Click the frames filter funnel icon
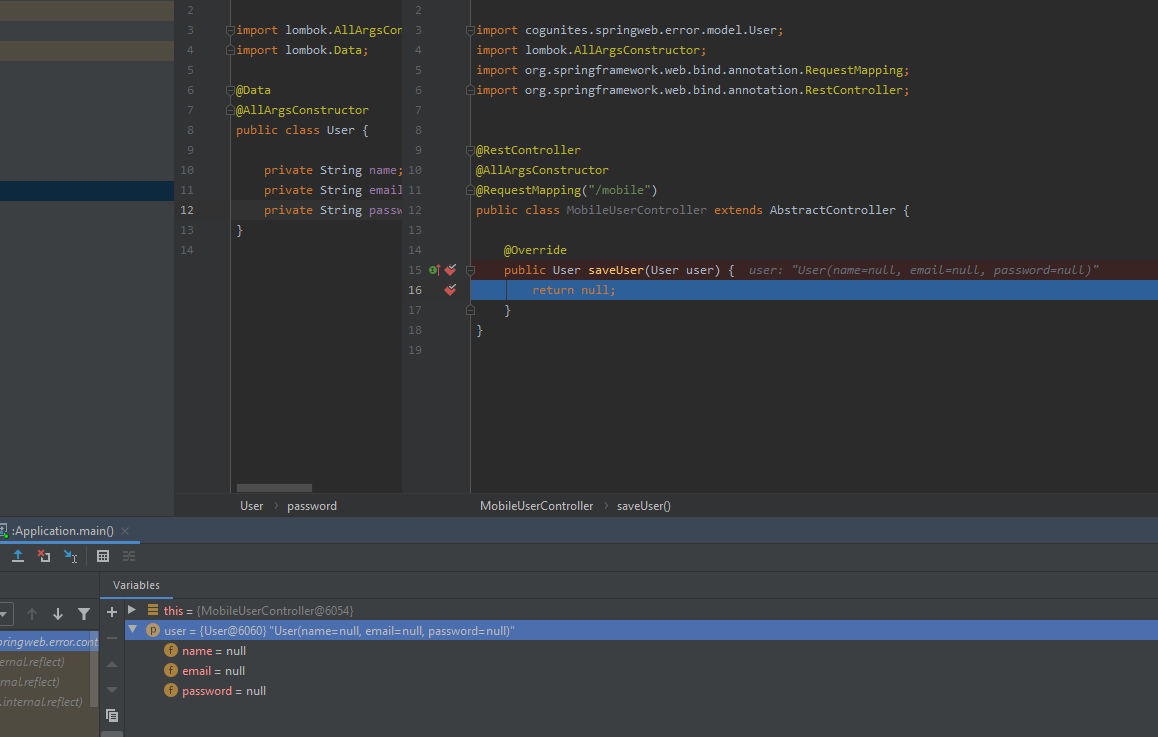Image resolution: width=1158 pixels, height=737 pixels. (x=84, y=614)
